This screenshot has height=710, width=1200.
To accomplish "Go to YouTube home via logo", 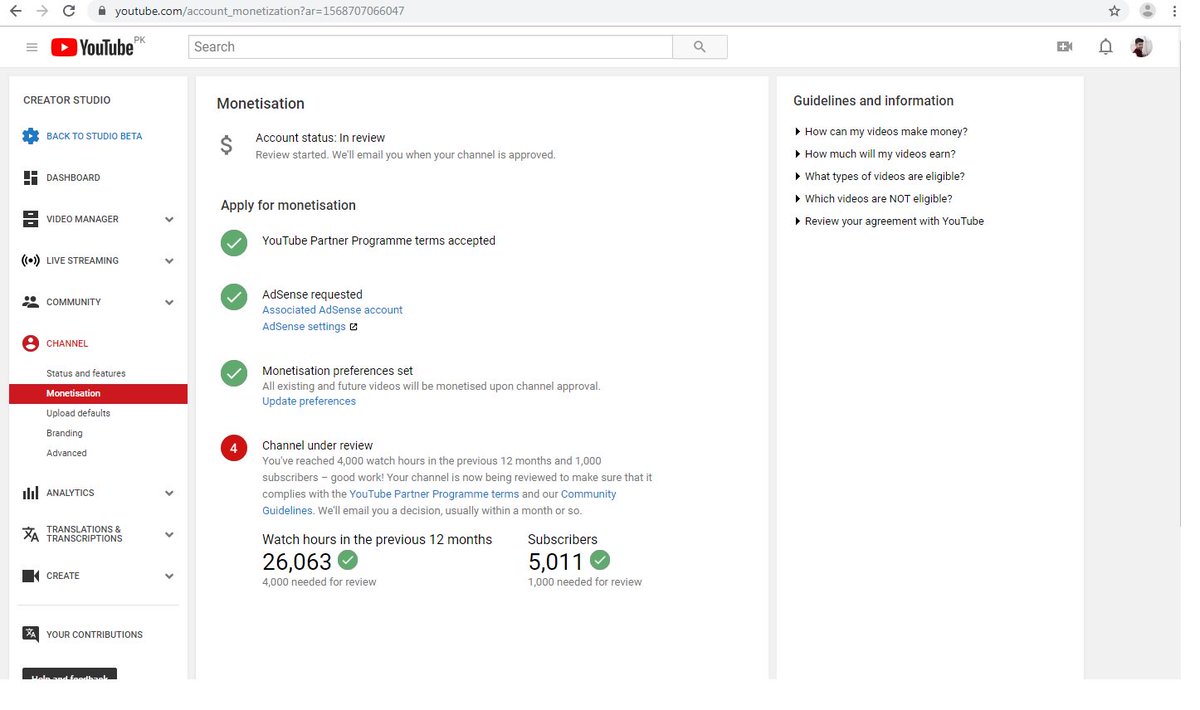I will [x=92, y=47].
